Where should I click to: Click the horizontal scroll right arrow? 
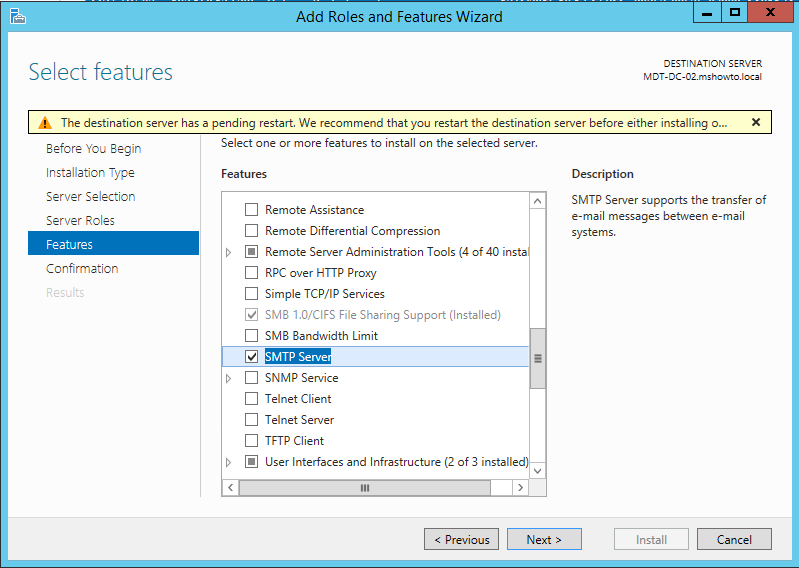[520, 488]
